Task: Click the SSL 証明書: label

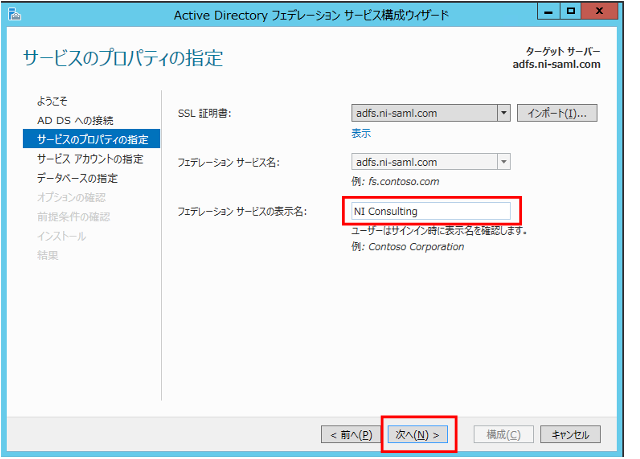Action: pyautogui.click(x=204, y=113)
